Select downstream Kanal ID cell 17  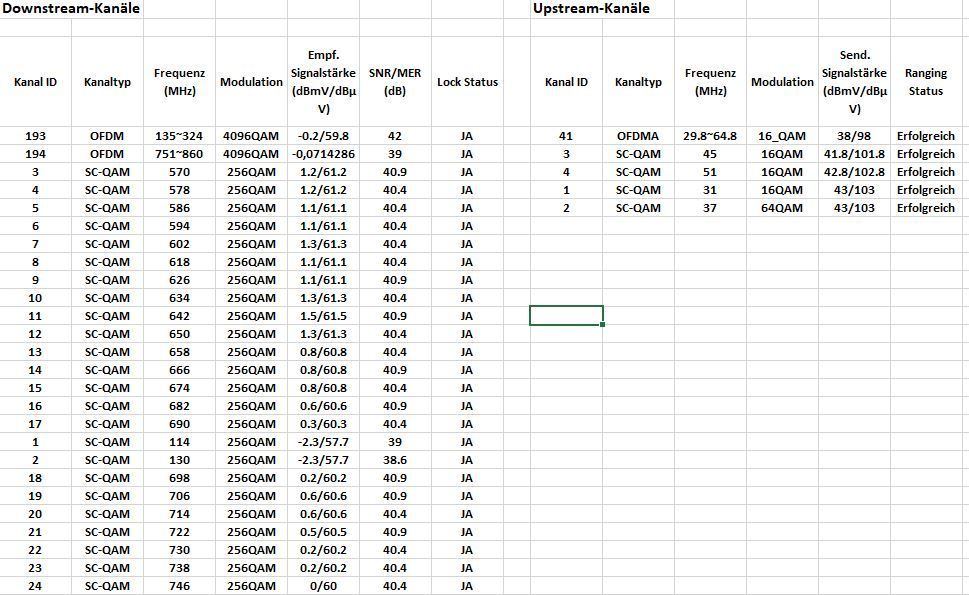click(35, 424)
